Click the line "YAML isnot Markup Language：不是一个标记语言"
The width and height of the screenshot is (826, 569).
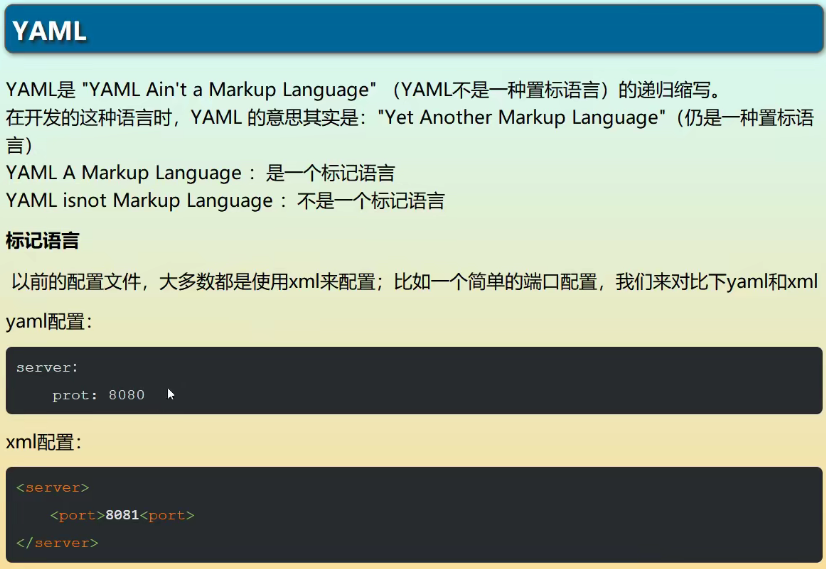tap(225, 201)
